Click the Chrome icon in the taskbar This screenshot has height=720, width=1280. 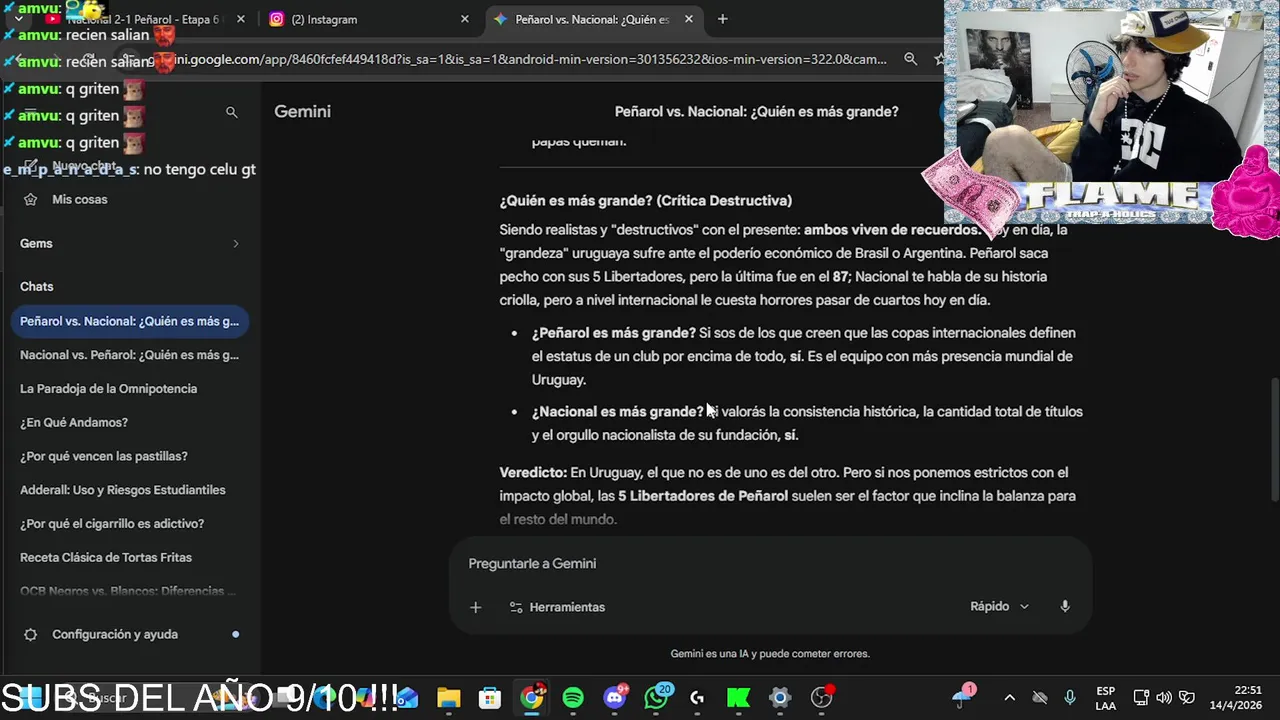tap(532, 697)
